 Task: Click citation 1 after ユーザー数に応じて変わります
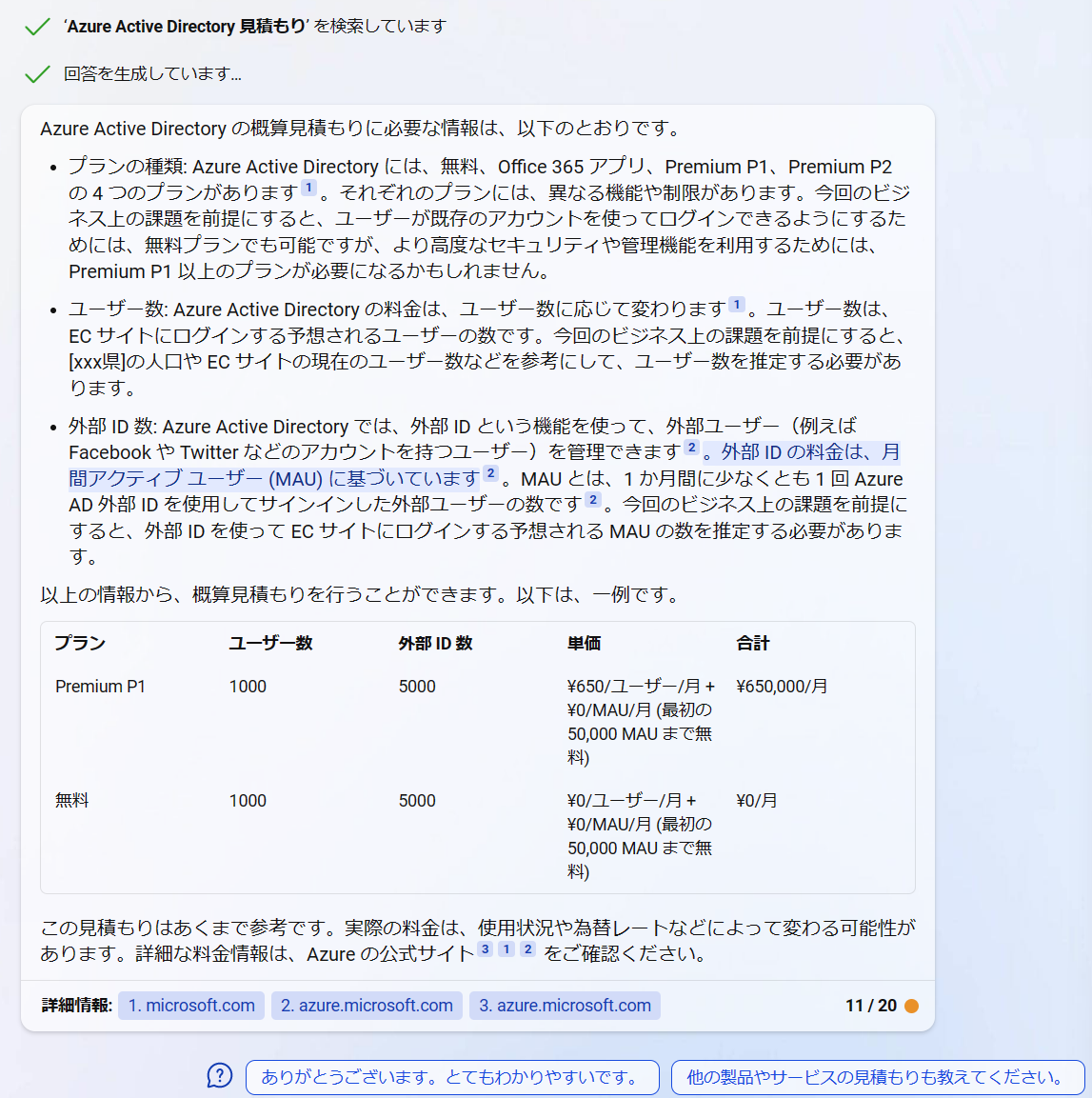(736, 305)
